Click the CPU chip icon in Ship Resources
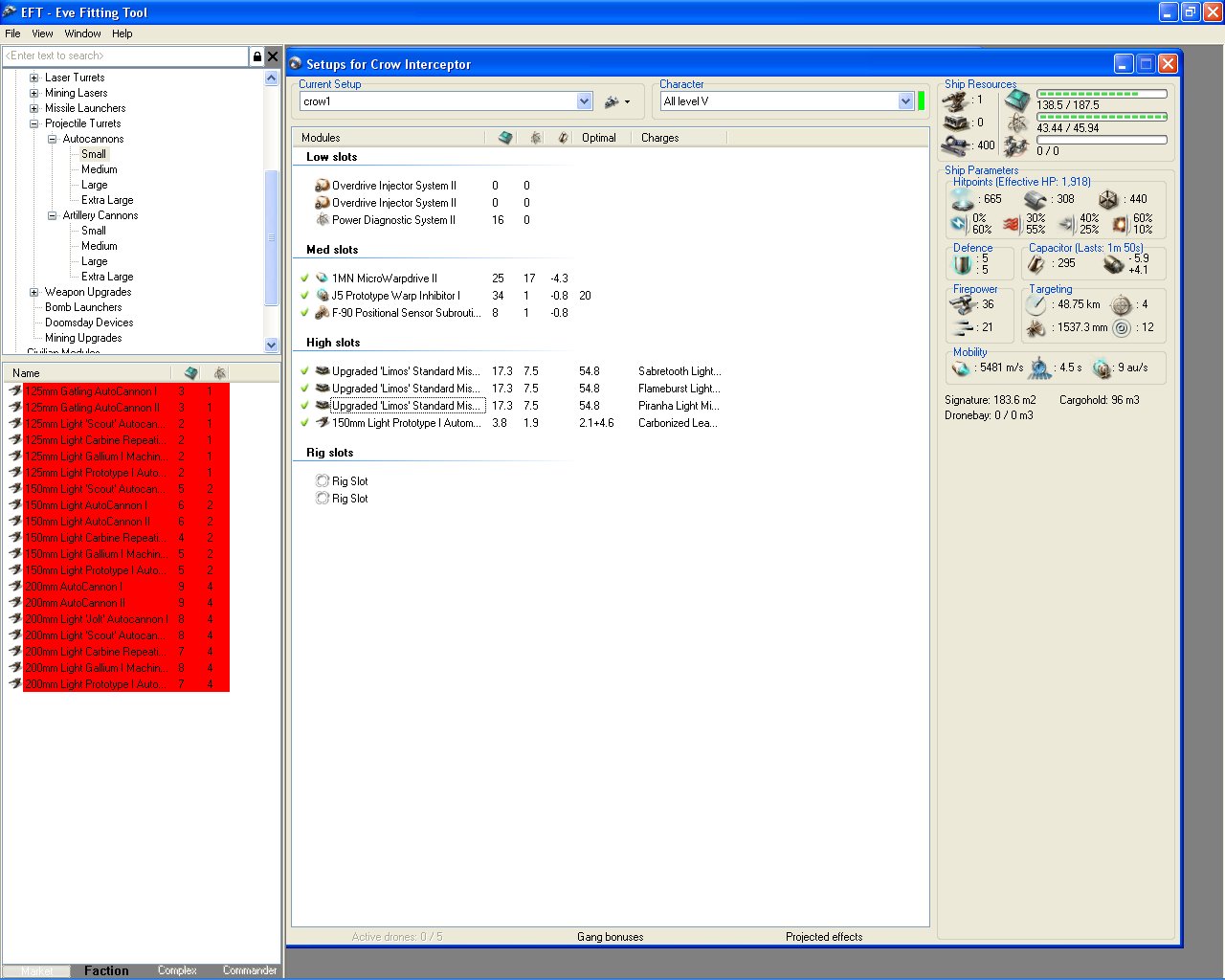This screenshot has width=1225, height=980. click(x=1016, y=100)
